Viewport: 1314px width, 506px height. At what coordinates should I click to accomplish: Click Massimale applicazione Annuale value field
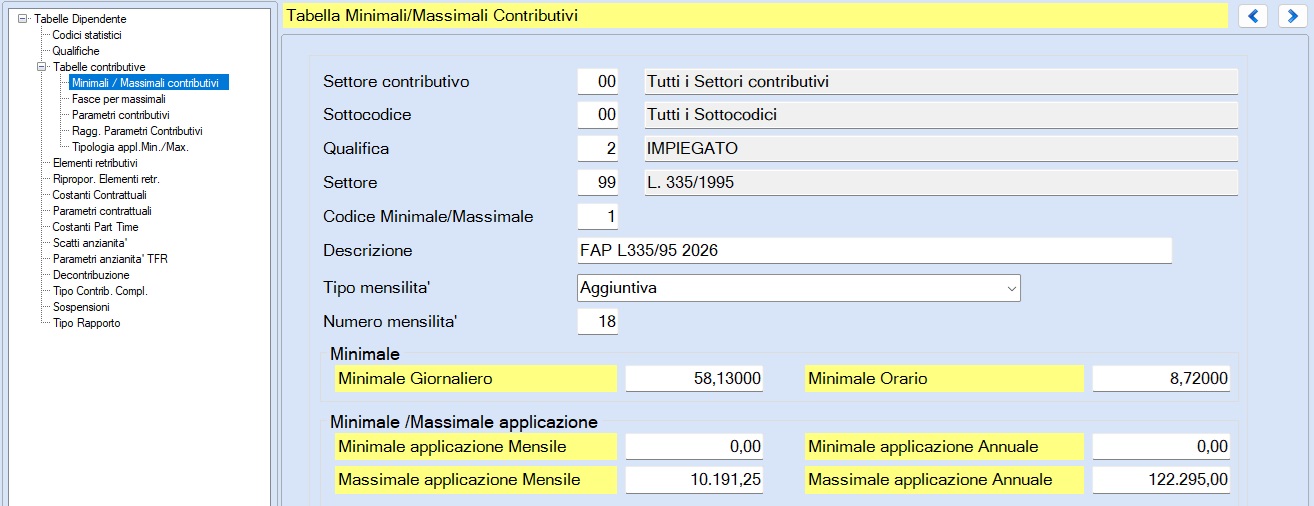tap(1161, 480)
